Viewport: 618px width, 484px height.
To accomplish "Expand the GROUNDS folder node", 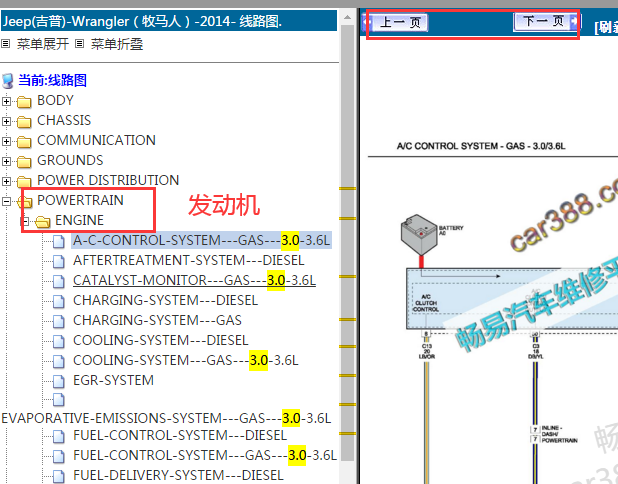I will click(6, 161).
